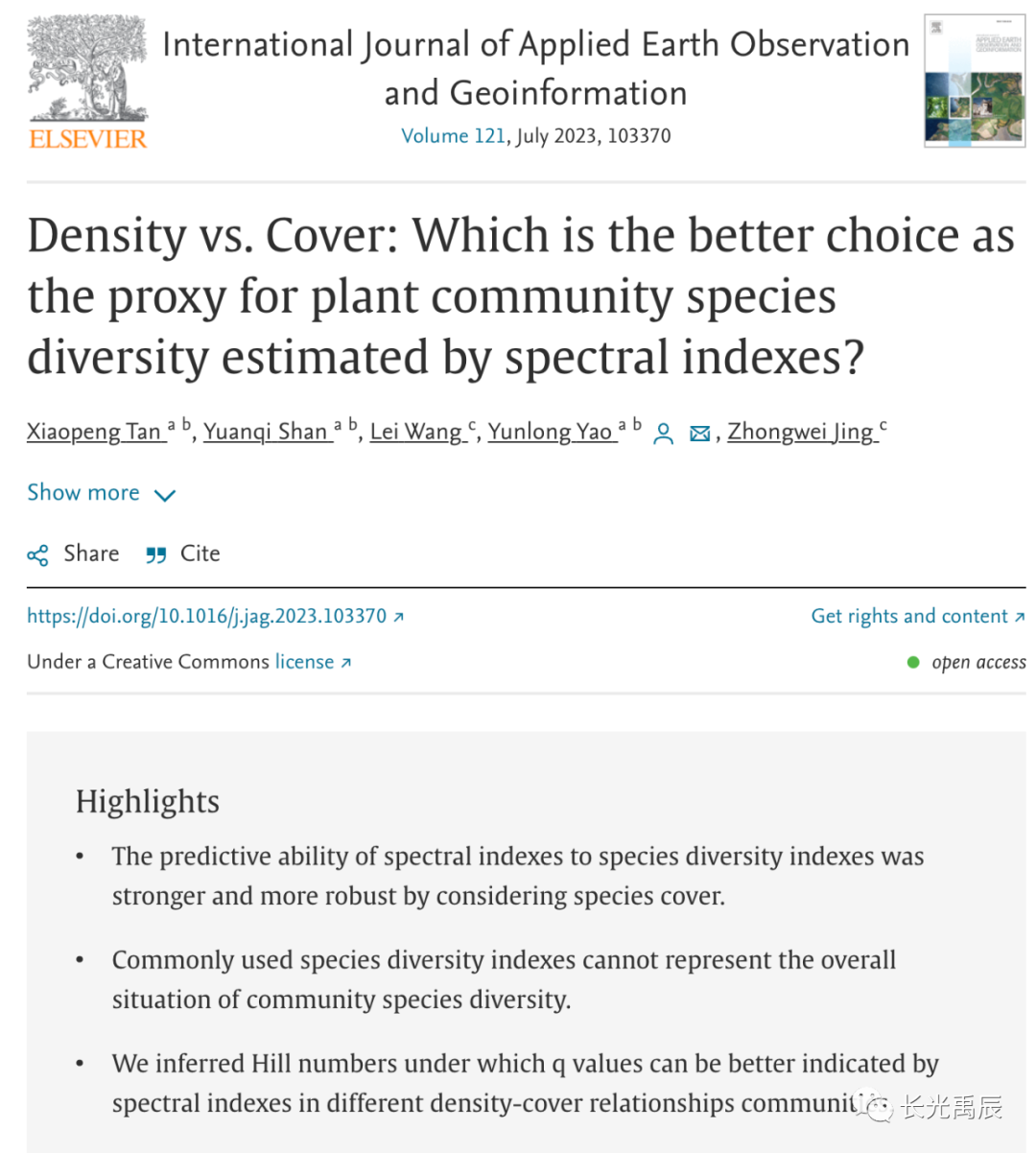The image size is (1036, 1153).
Task: Click the chevron next to Show more
Action: [165, 496]
